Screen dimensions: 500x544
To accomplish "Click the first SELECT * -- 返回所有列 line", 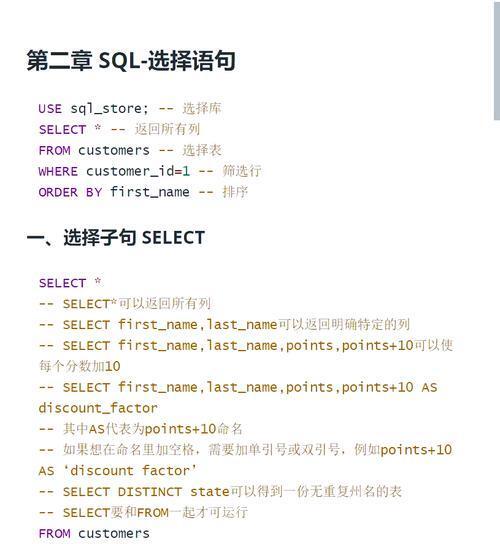I will point(119,129).
